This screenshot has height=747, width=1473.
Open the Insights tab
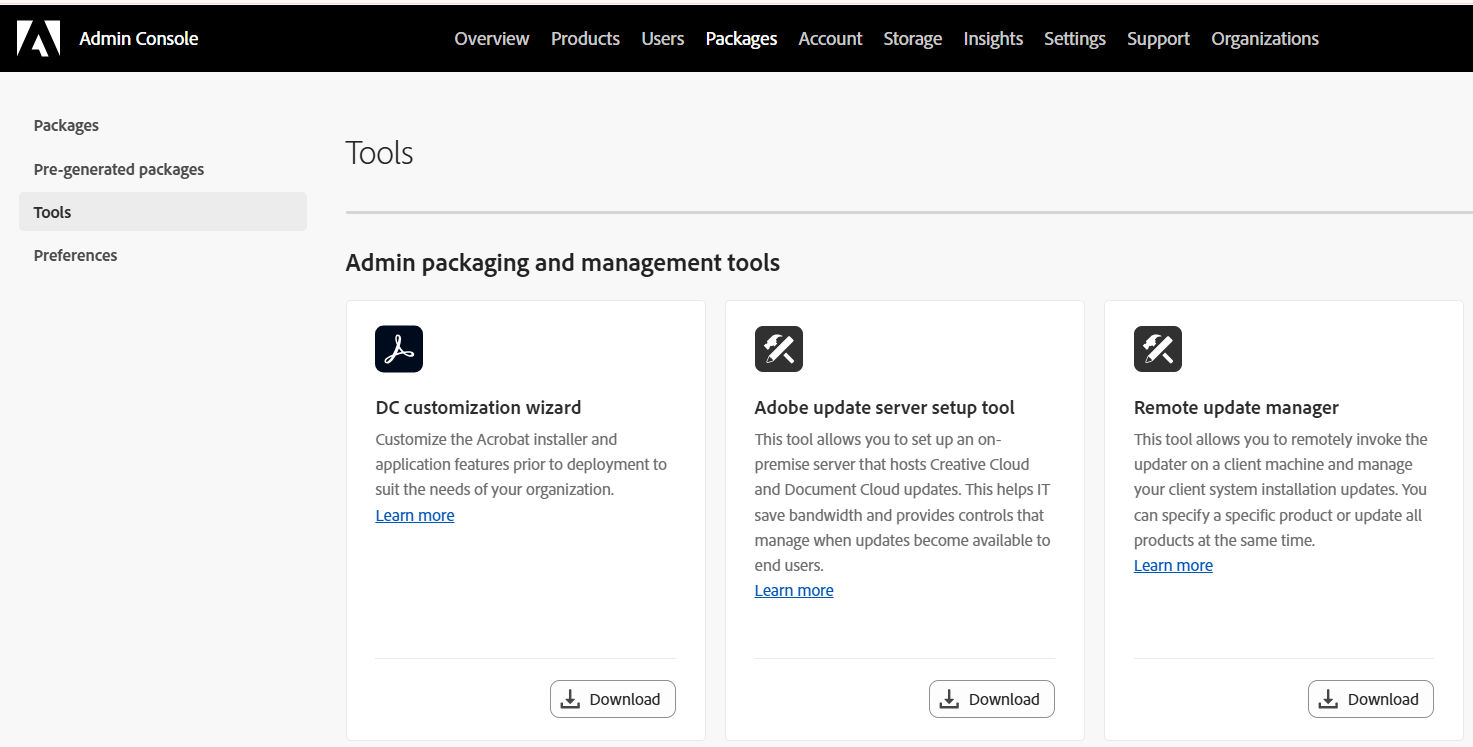[x=993, y=39]
